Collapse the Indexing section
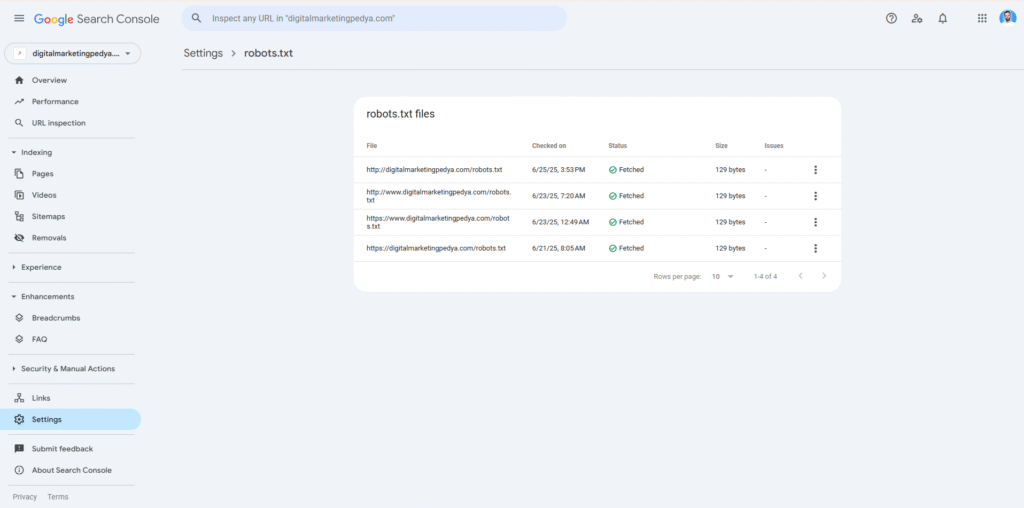The image size is (1024, 508). coord(14,153)
